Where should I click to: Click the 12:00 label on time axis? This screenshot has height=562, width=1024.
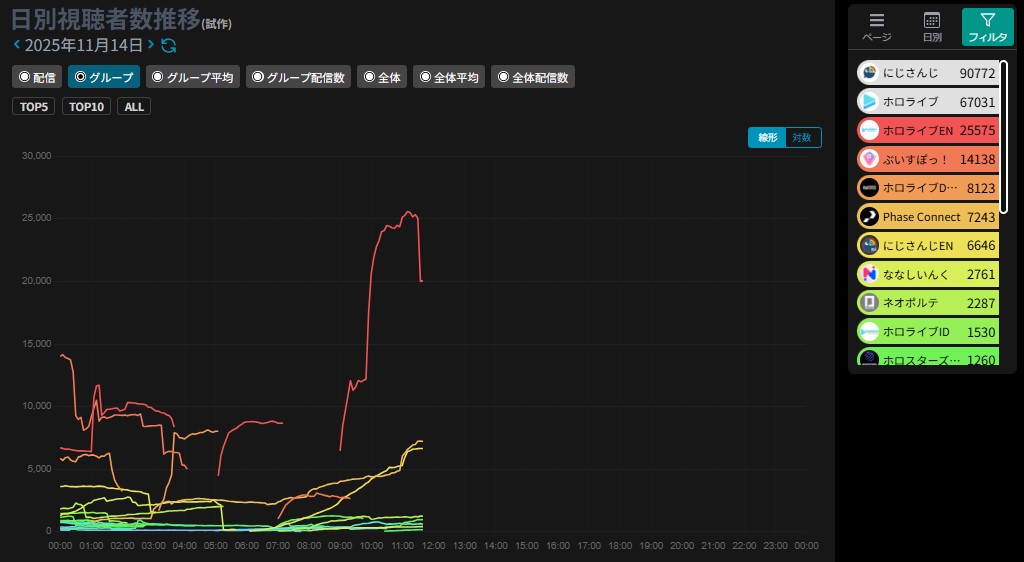pyautogui.click(x=434, y=545)
